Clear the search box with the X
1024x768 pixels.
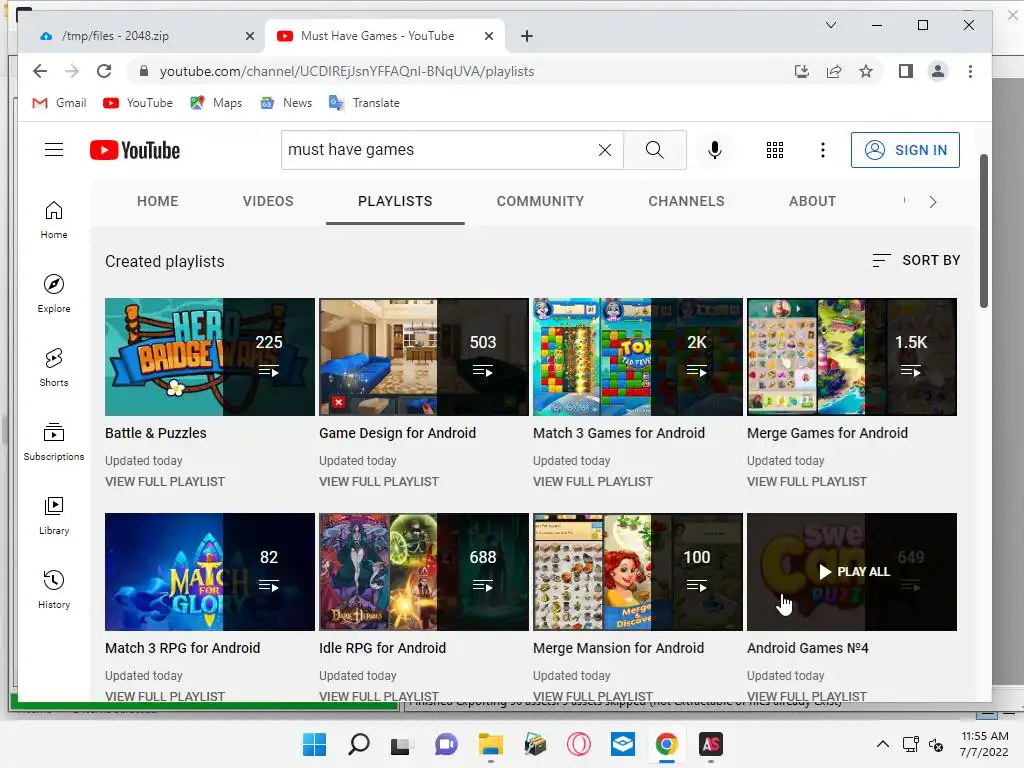coord(605,150)
